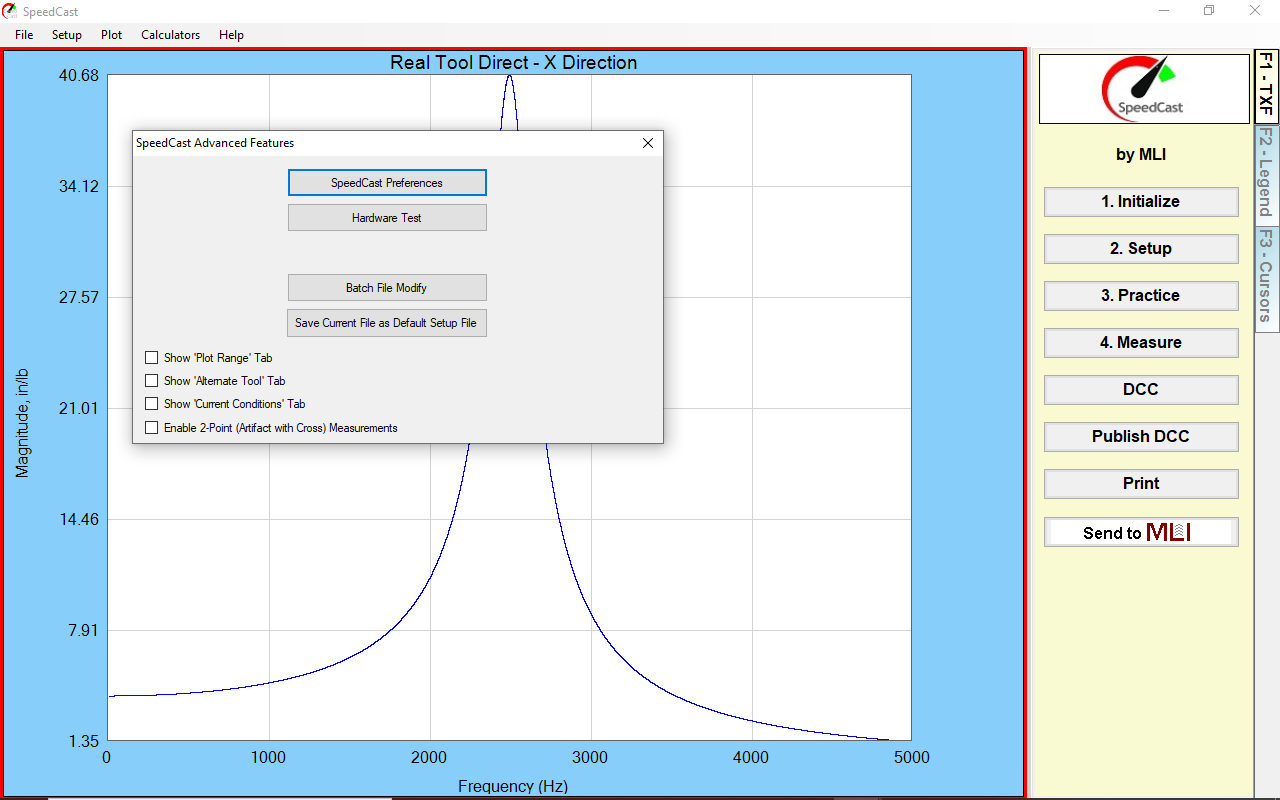Click the Print button
This screenshot has height=800, width=1280.
pyautogui.click(x=1141, y=484)
